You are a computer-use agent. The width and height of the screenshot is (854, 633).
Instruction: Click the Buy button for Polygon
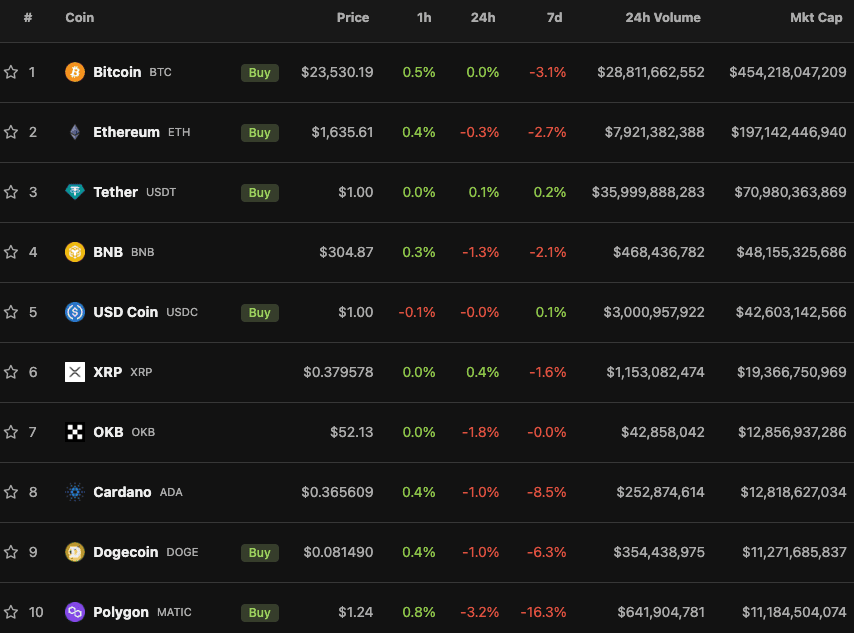(260, 612)
